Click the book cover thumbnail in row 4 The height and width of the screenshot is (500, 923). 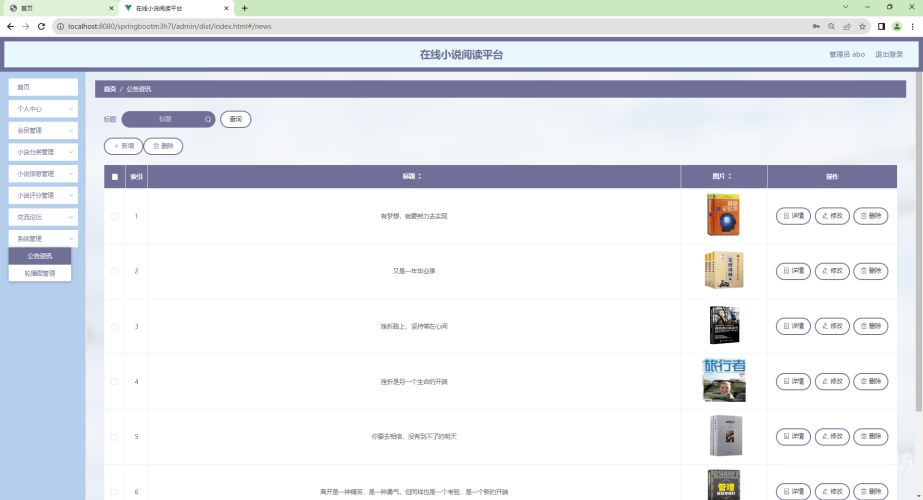(724, 380)
